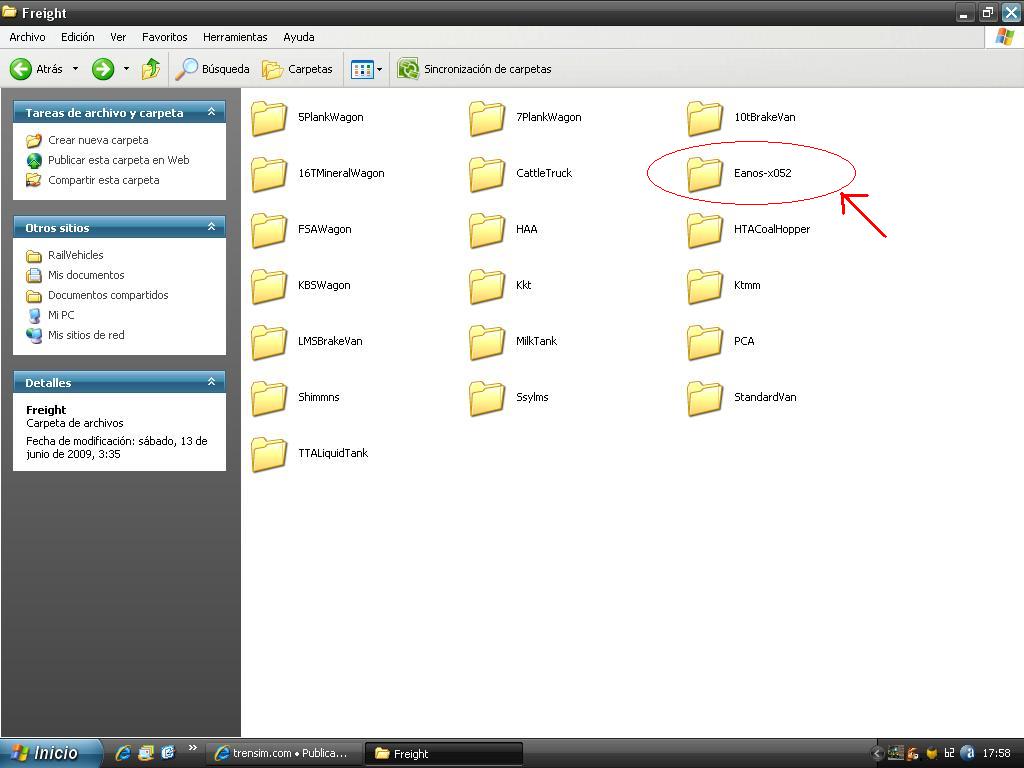Screen dimensions: 1024x768
Task: Click Crear nueva carpeta link
Action: [98, 140]
